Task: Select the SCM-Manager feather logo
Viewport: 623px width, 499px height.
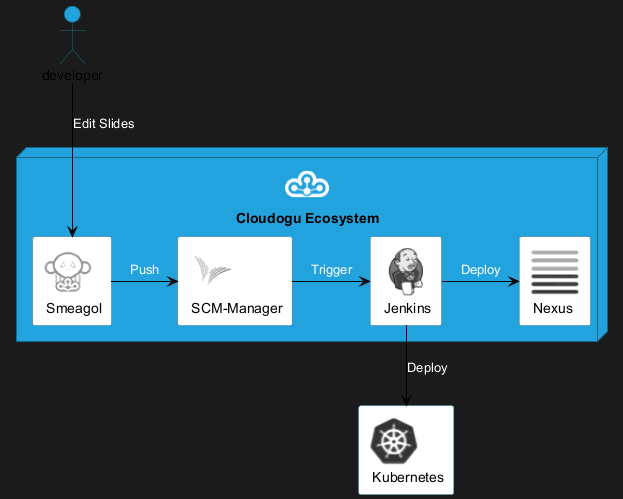Action: pyautogui.click(x=213, y=269)
